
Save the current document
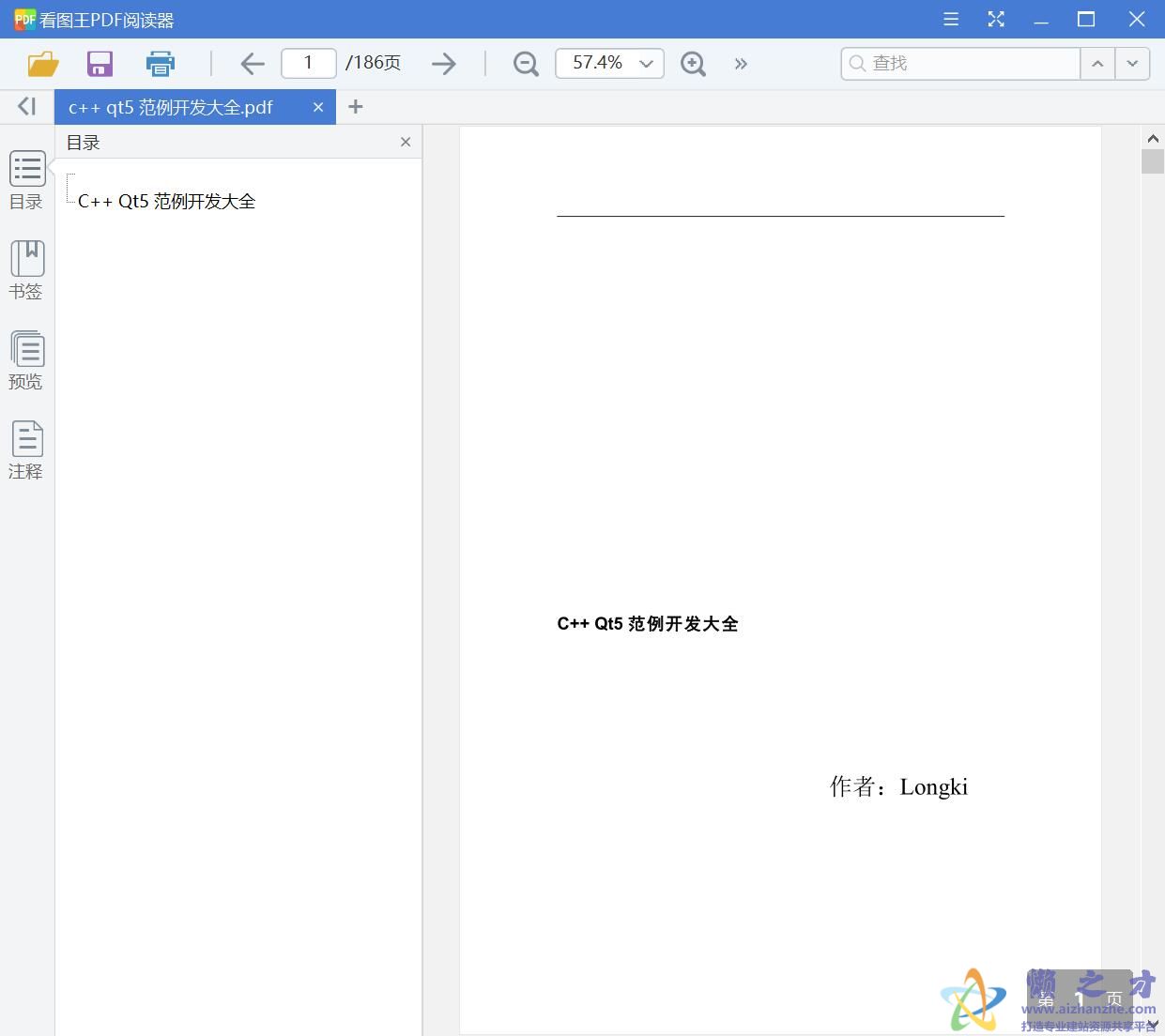(100, 63)
